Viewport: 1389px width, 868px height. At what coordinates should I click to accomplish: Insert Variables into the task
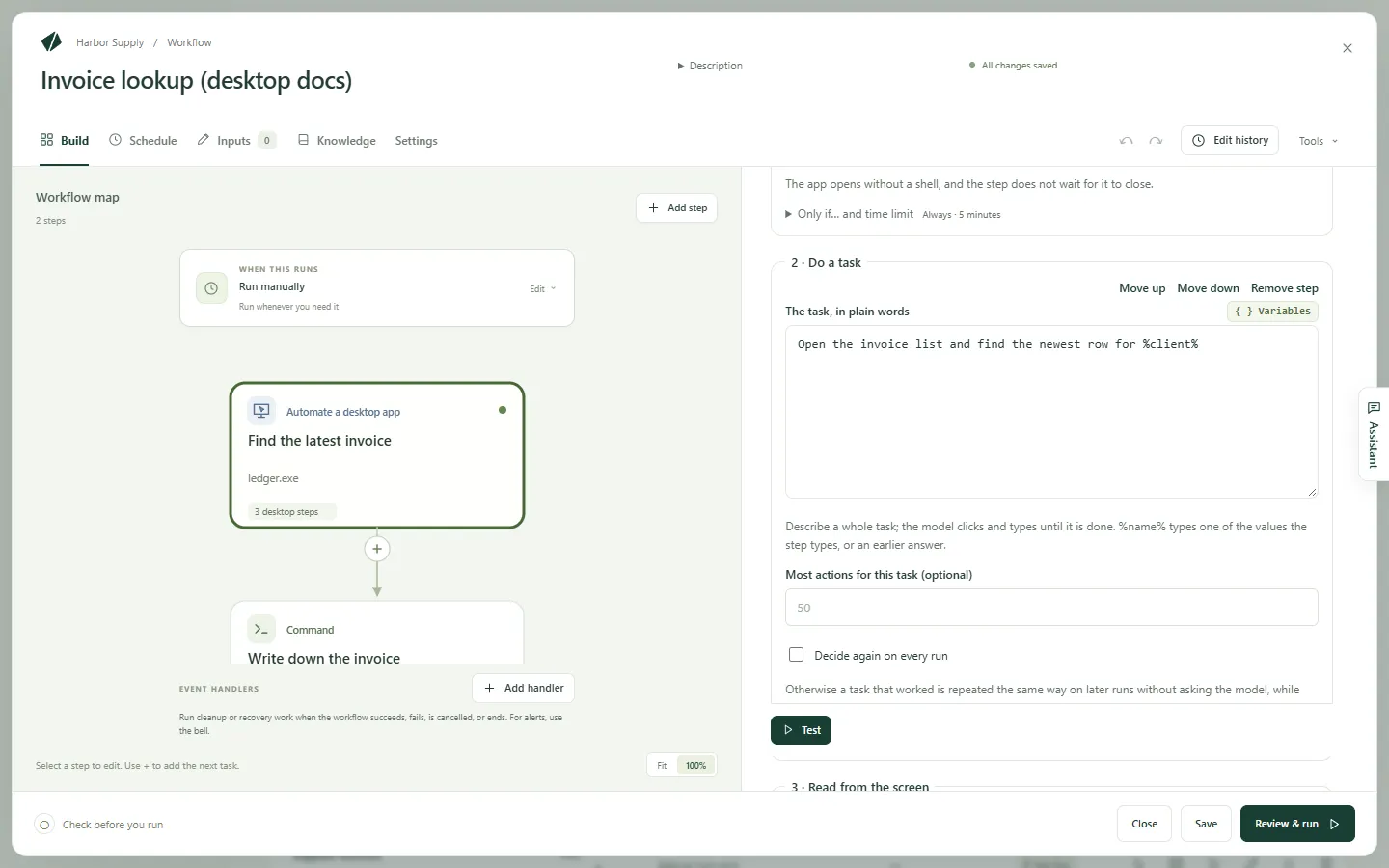(x=1272, y=312)
